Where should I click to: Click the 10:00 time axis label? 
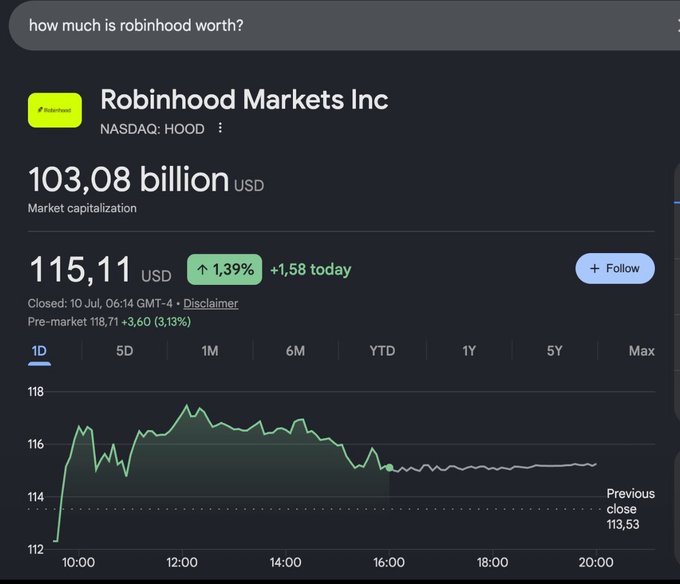click(x=78, y=562)
